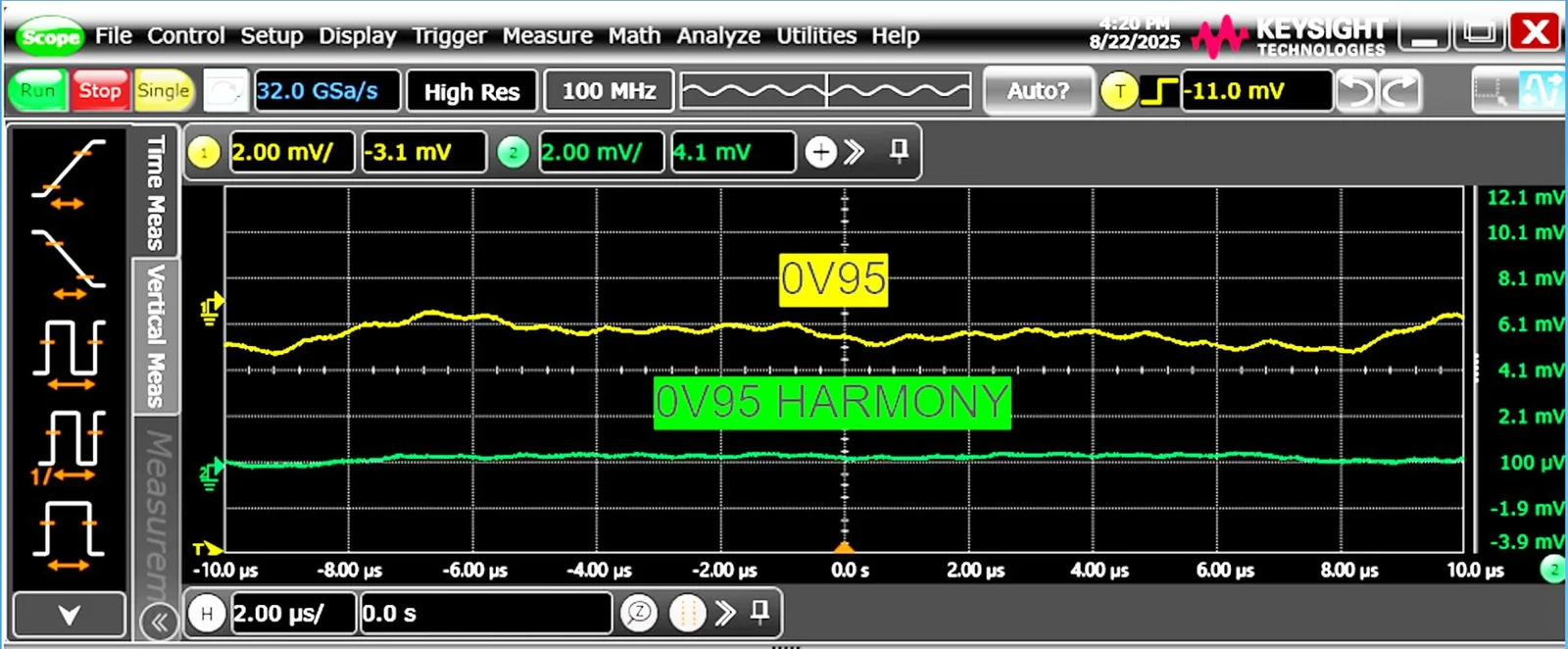Open the Display menu
1568x649 pixels.
click(x=357, y=36)
